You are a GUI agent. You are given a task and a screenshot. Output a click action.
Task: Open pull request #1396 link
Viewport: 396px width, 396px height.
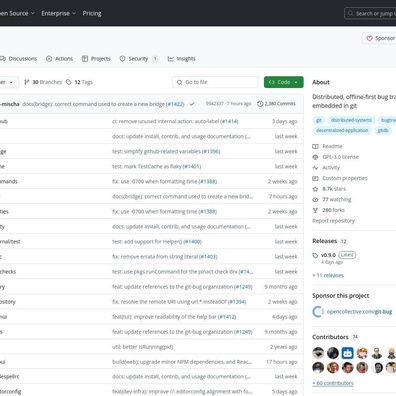(x=211, y=151)
